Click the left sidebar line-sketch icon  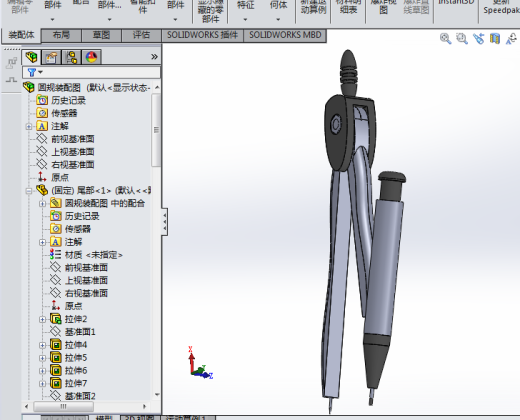click(11, 80)
